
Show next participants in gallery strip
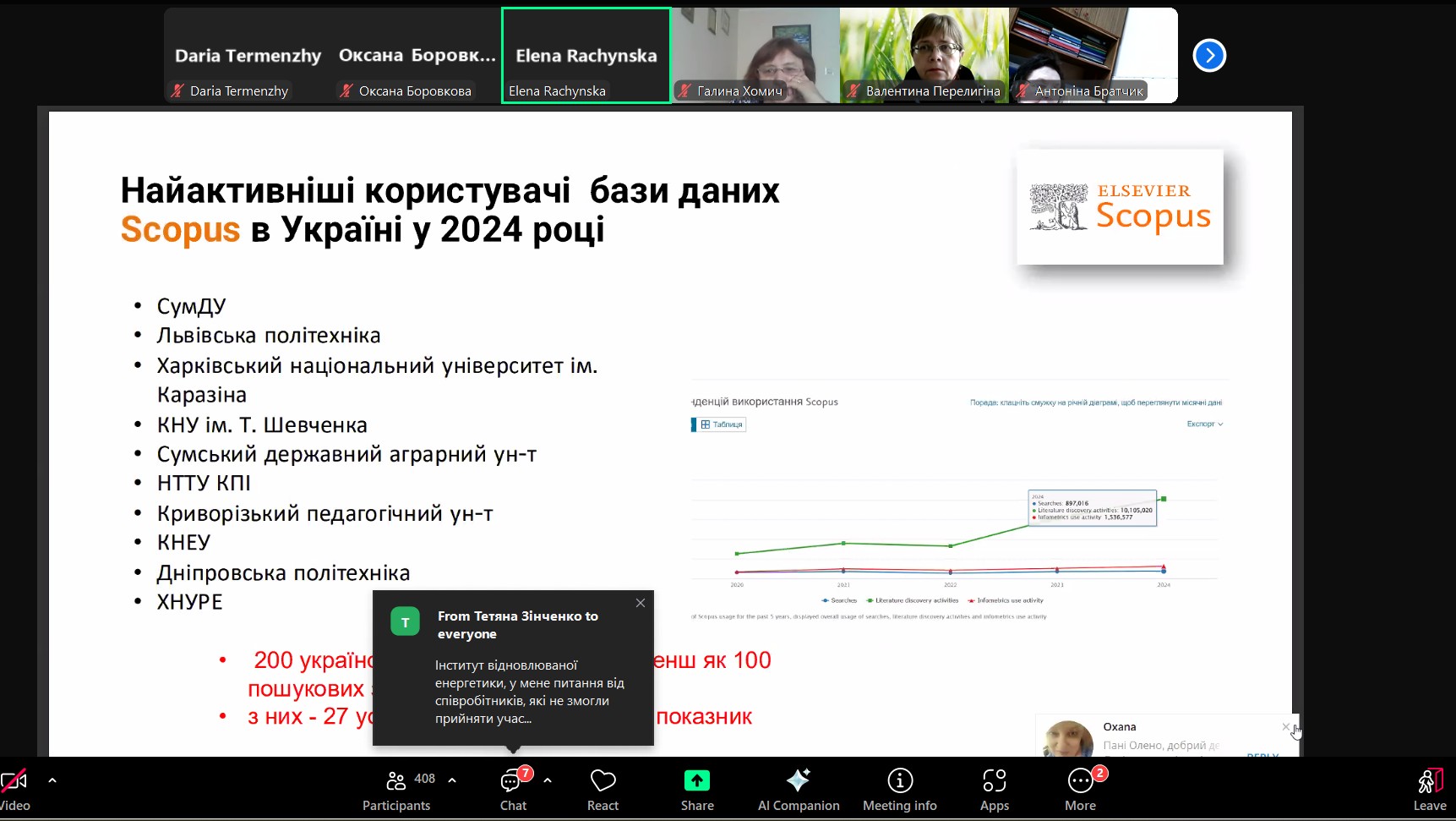pyautogui.click(x=1209, y=56)
